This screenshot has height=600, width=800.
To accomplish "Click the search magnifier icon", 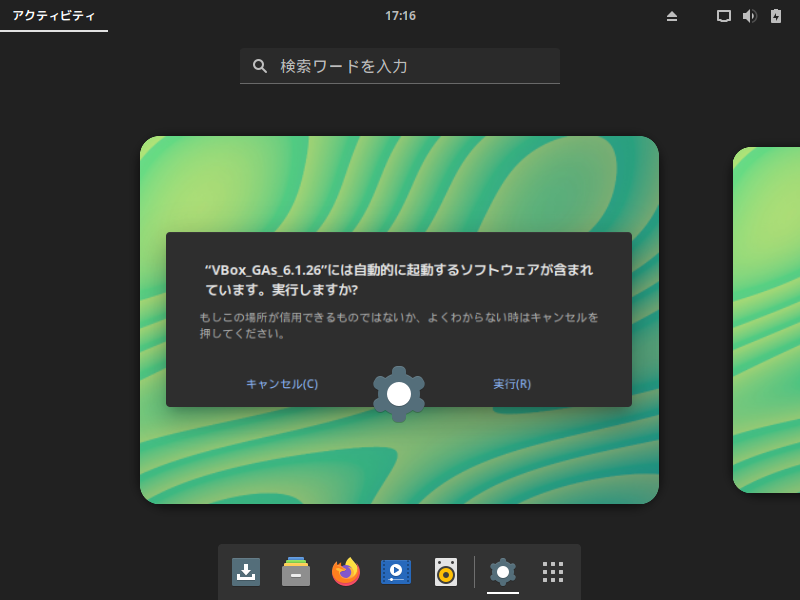I will coord(260,66).
